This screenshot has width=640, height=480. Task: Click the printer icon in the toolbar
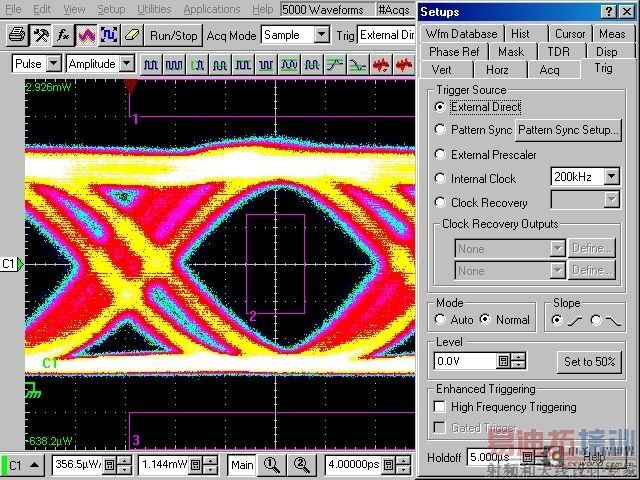click(x=18, y=36)
